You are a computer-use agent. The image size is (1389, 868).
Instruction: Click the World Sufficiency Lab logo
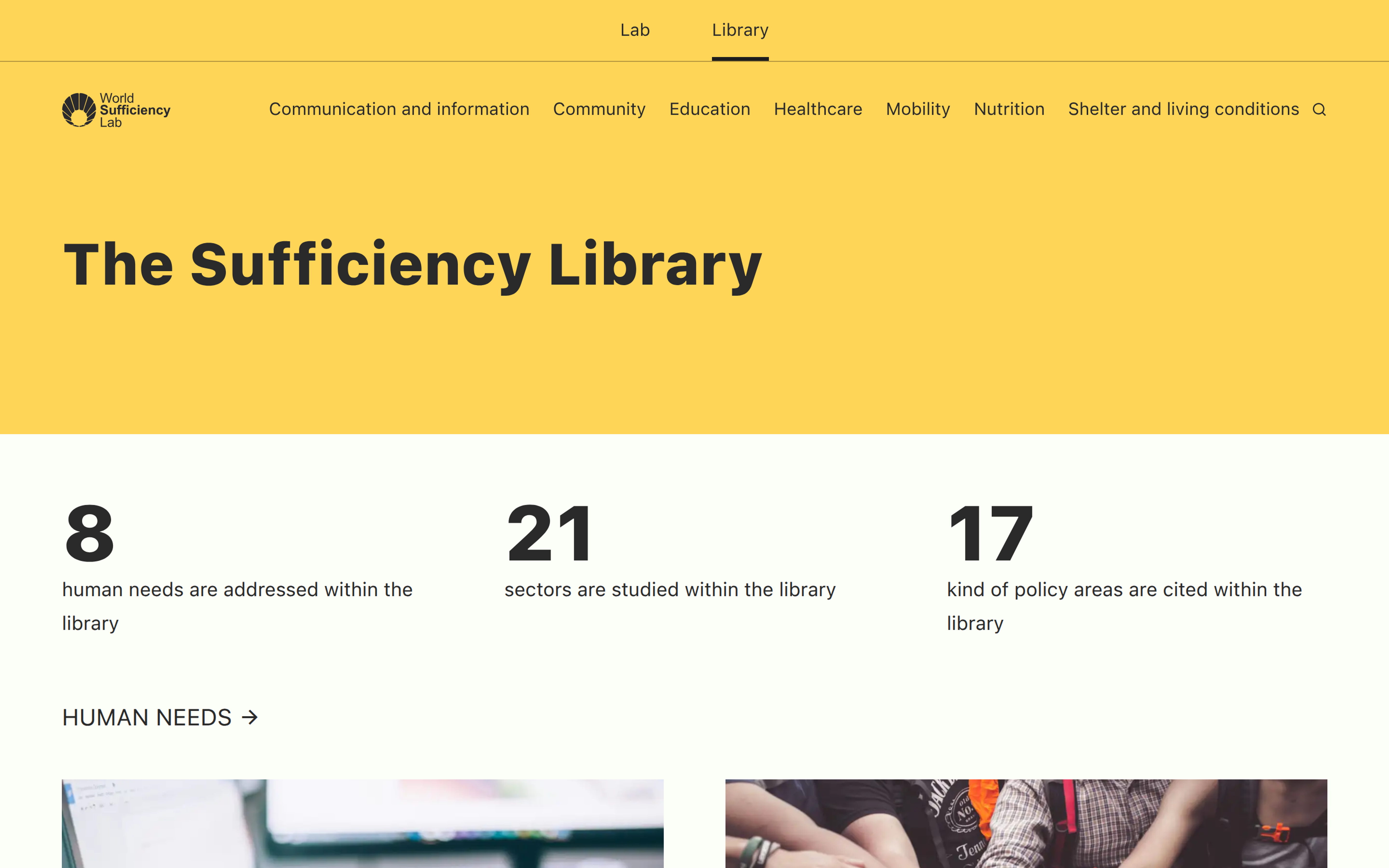point(116,110)
